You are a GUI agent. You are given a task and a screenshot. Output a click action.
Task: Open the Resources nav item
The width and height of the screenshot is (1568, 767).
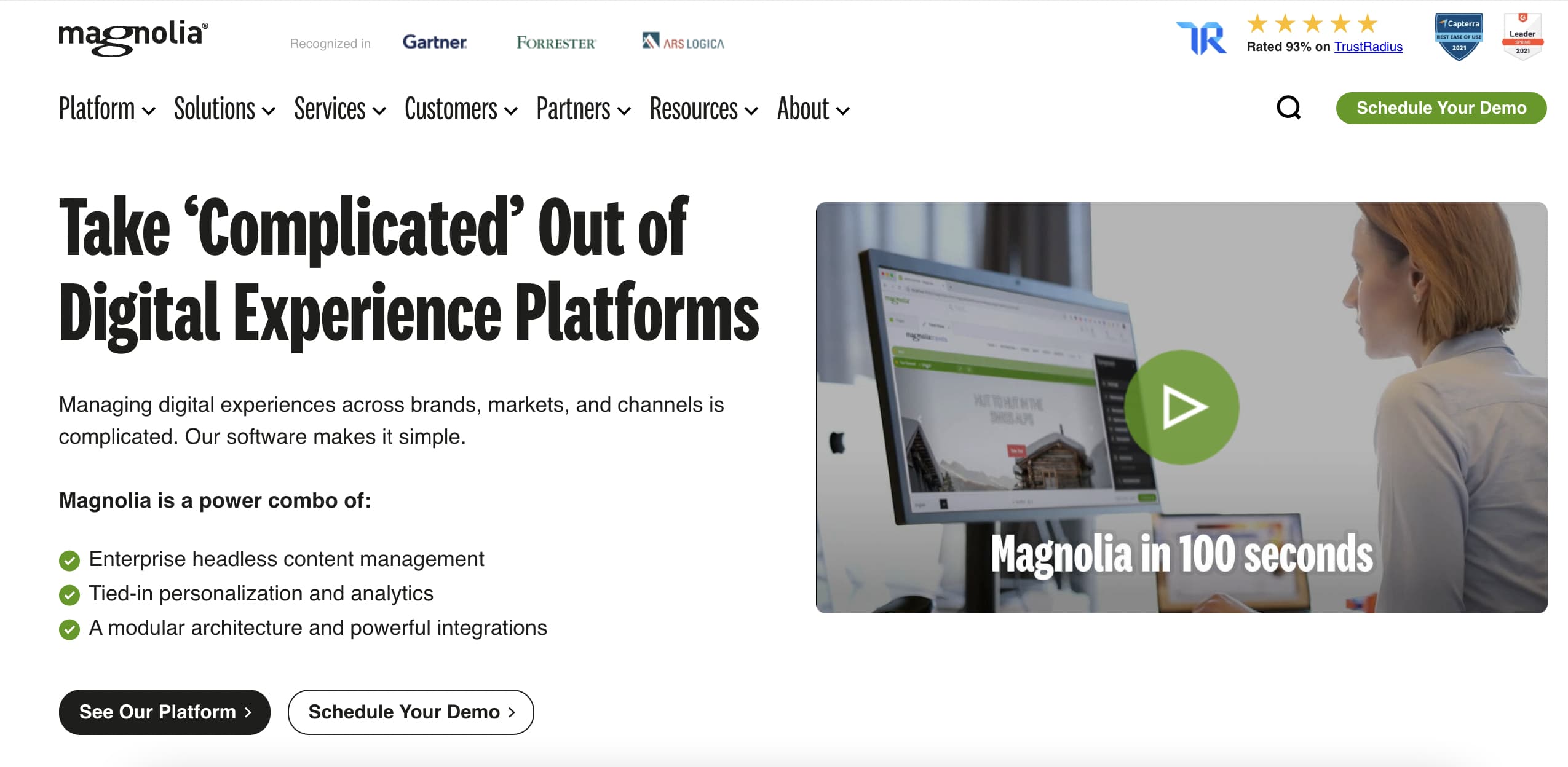[694, 109]
